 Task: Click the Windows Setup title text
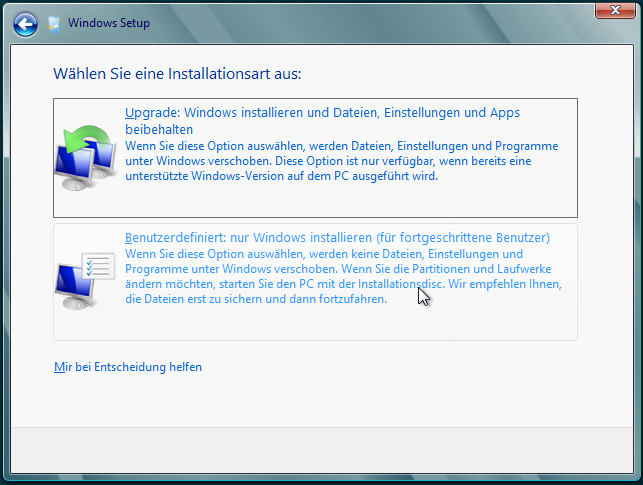coord(109,22)
